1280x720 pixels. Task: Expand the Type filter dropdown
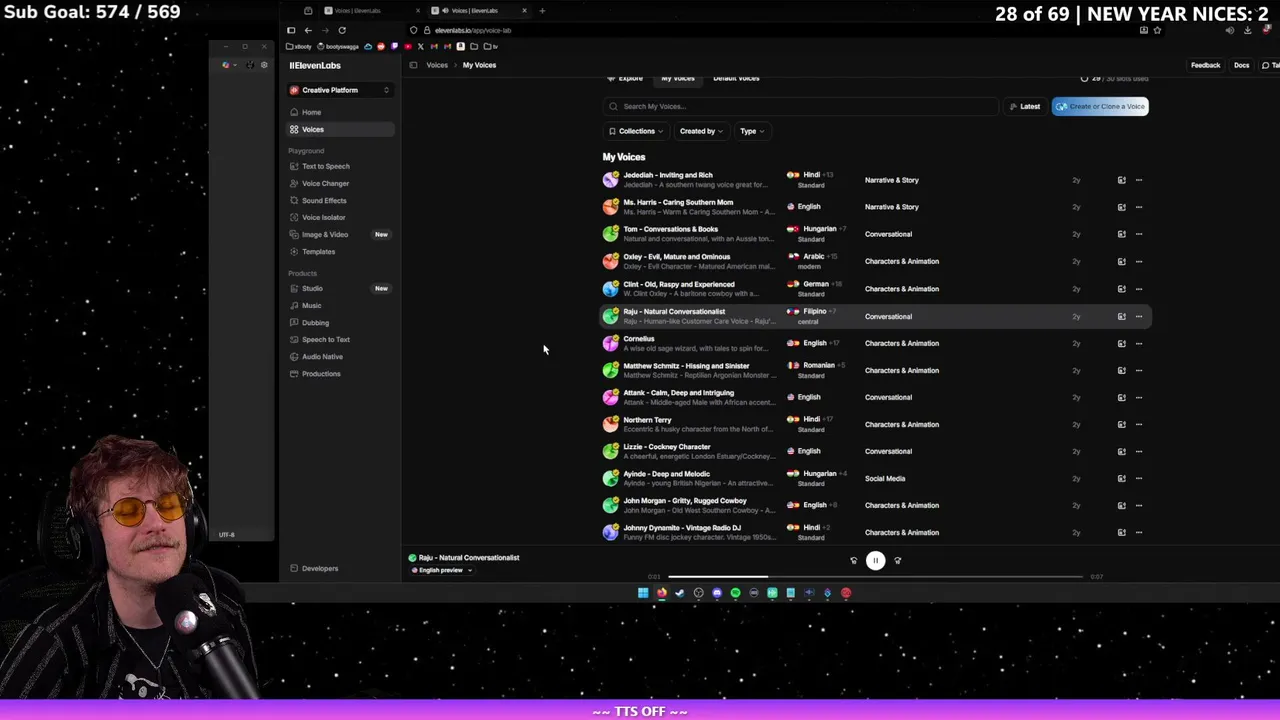pyautogui.click(x=751, y=131)
